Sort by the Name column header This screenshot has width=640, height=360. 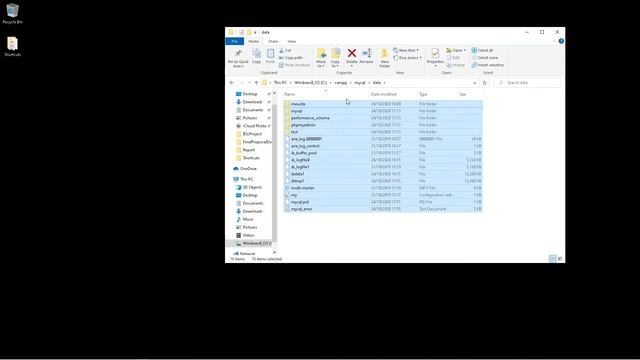[x=326, y=94]
